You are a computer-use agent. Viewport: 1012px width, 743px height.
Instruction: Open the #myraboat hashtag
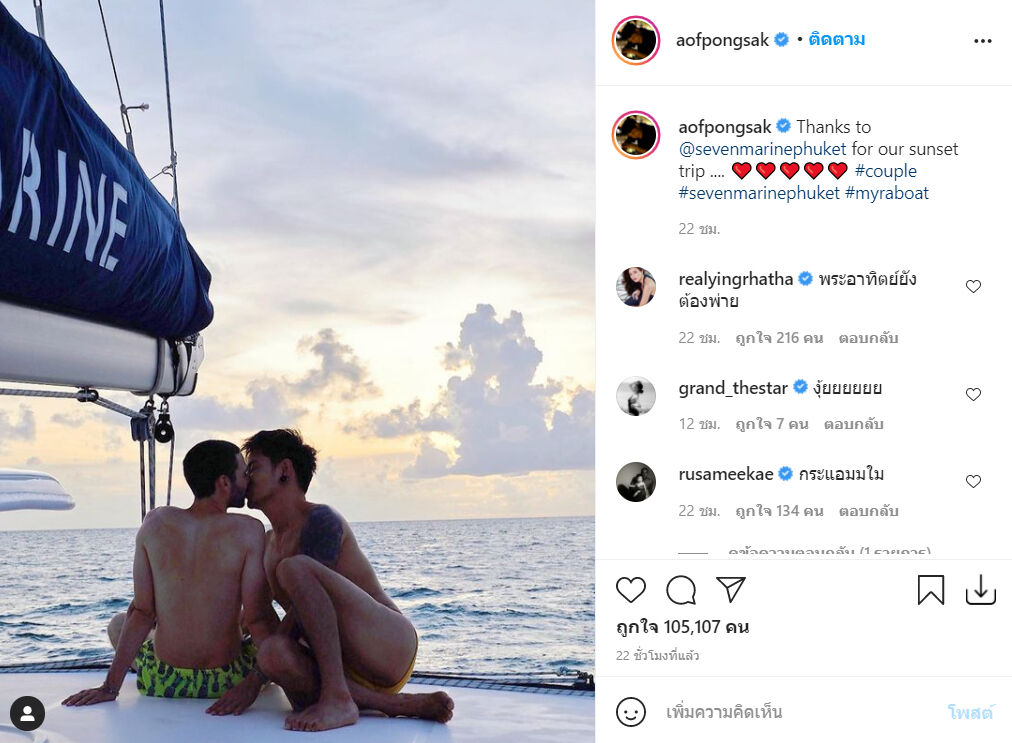pyautogui.click(x=886, y=193)
